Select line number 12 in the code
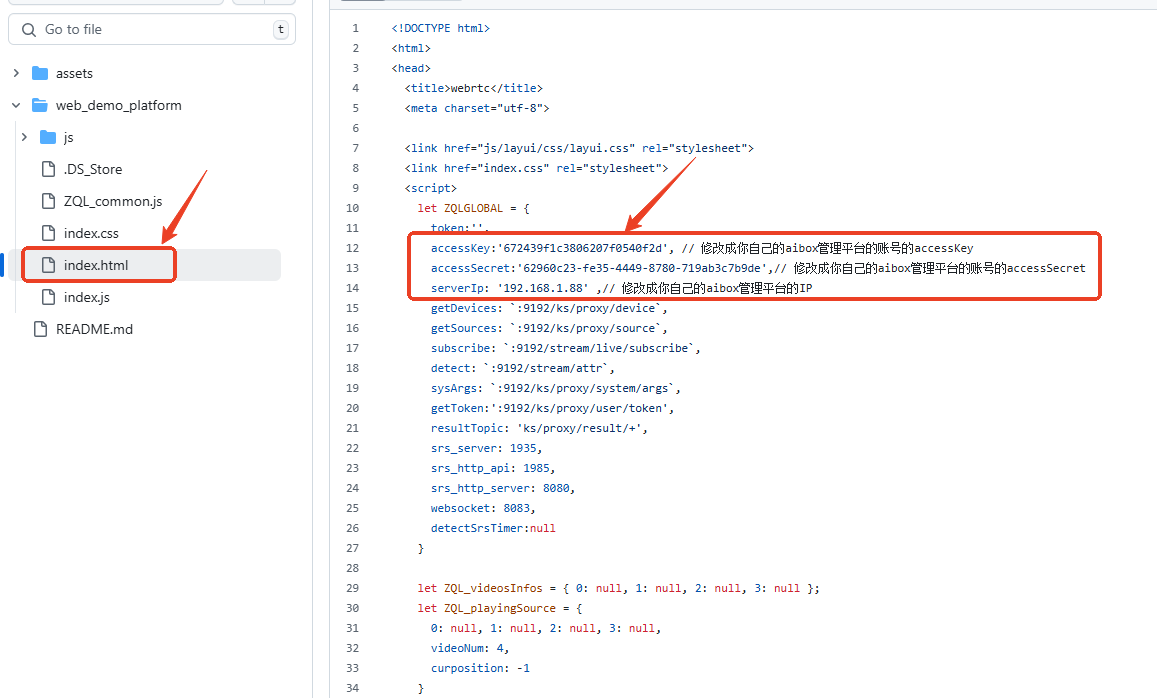This screenshot has width=1157, height=698. (x=352, y=248)
